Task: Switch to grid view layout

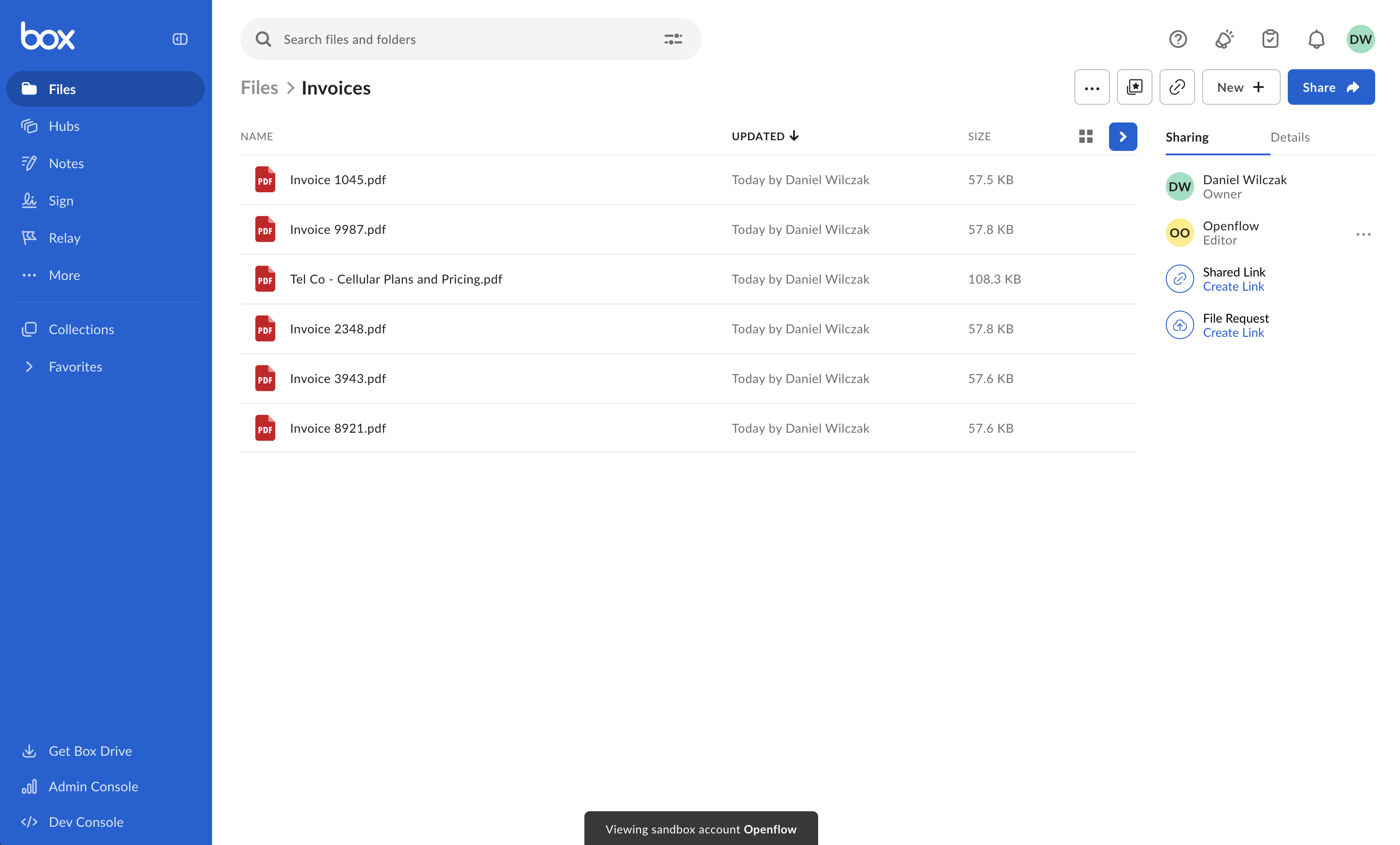Action: 1085,136
